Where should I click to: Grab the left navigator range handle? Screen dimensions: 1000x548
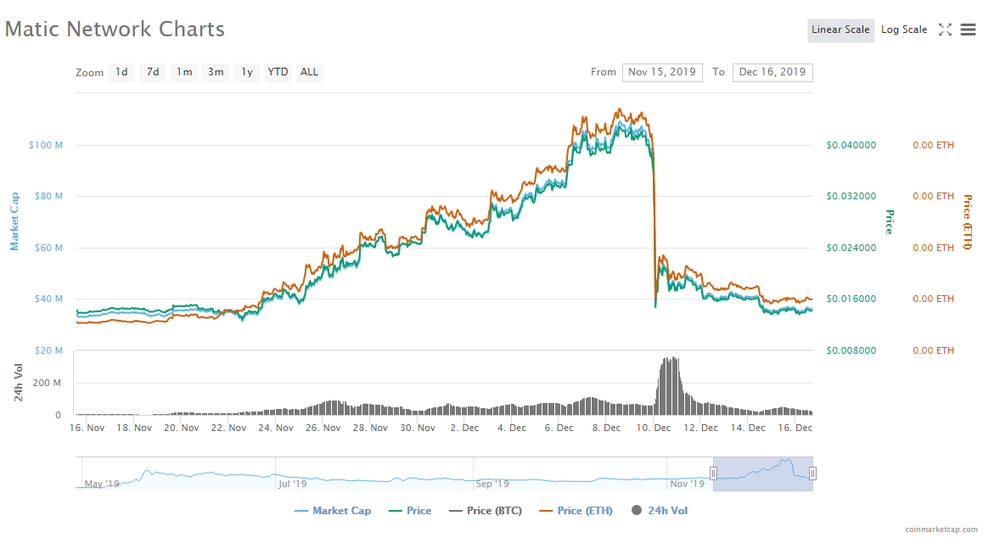(x=714, y=473)
